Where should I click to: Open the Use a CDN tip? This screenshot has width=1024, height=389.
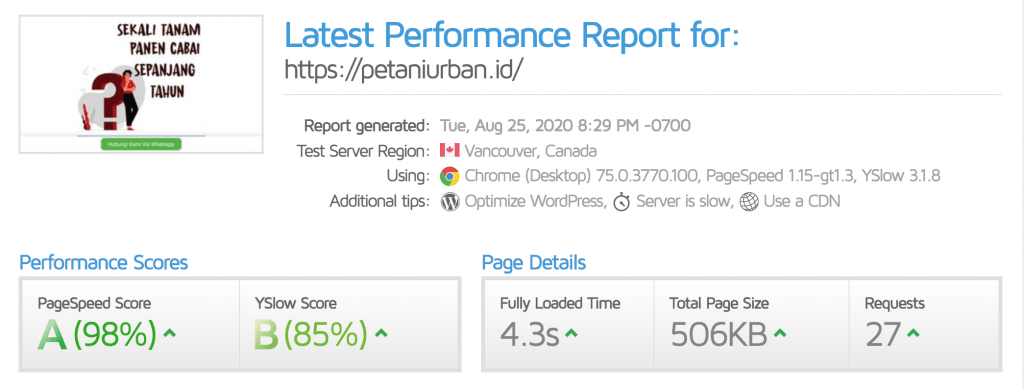tap(801, 202)
